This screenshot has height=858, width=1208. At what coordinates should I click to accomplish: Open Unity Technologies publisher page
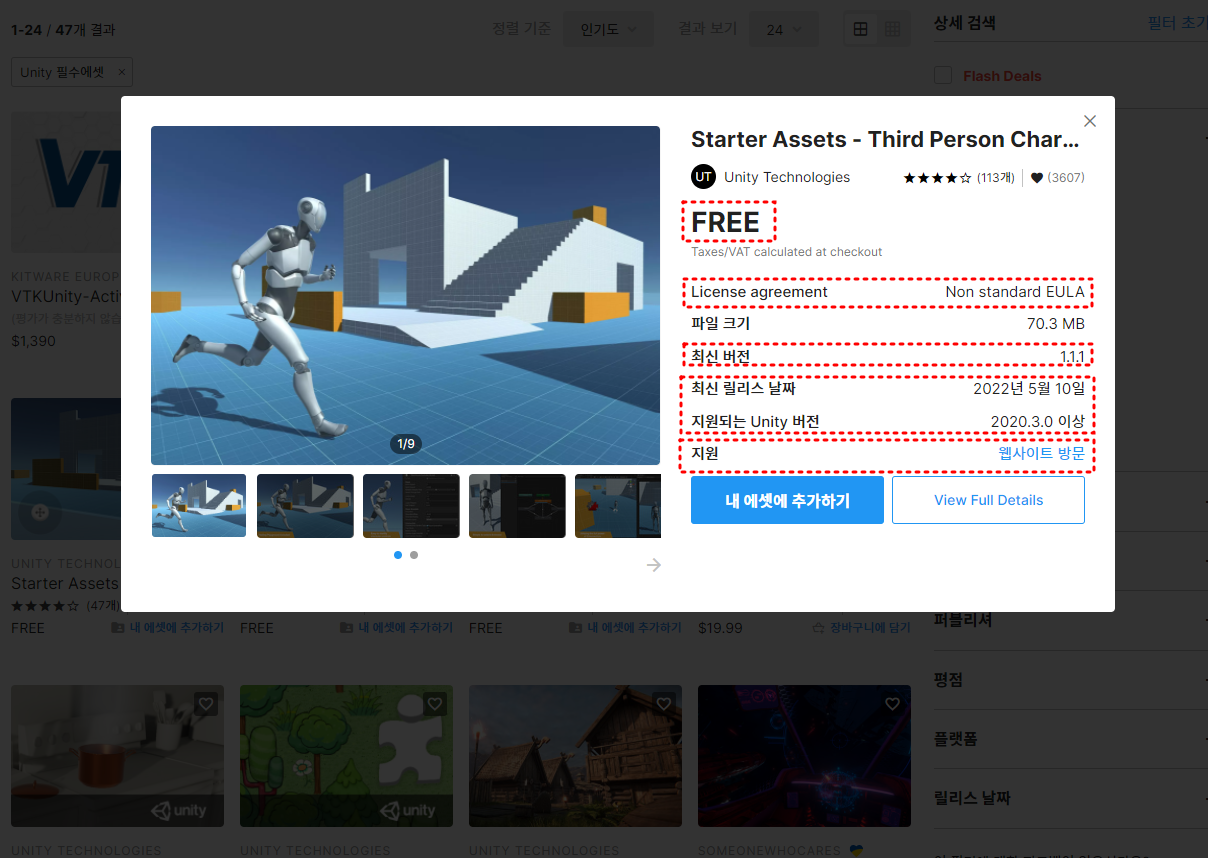tap(787, 177)
